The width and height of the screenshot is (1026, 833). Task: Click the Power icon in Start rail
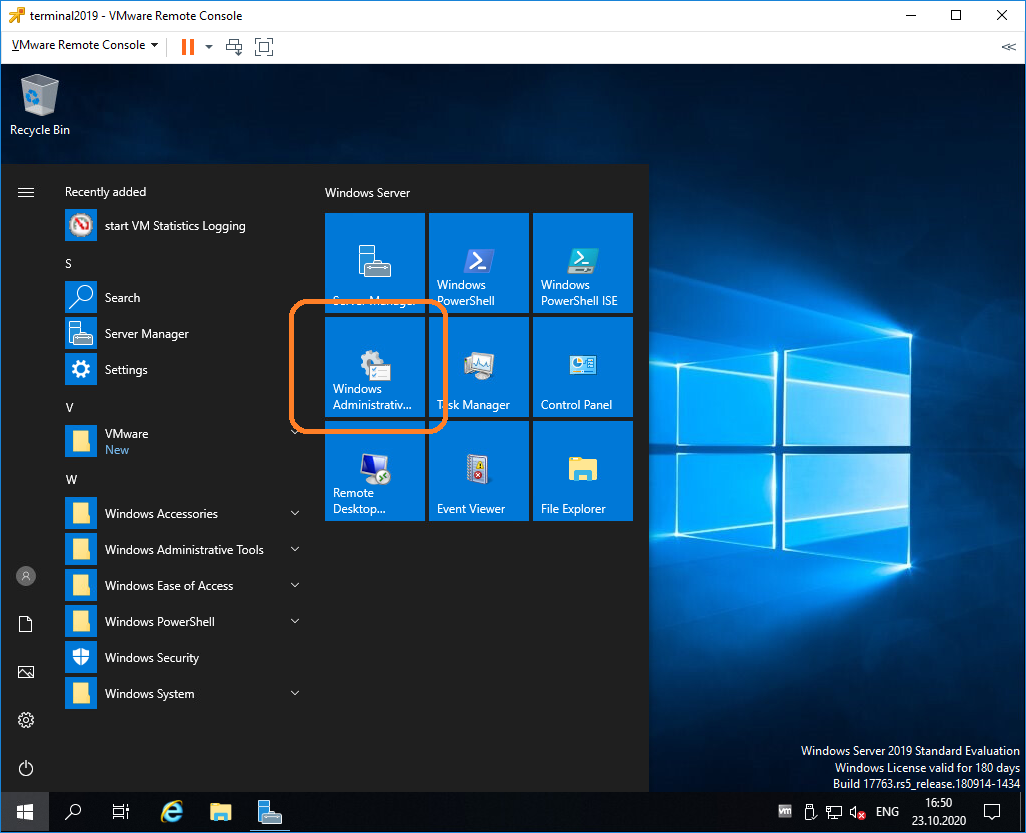point(26,768)
